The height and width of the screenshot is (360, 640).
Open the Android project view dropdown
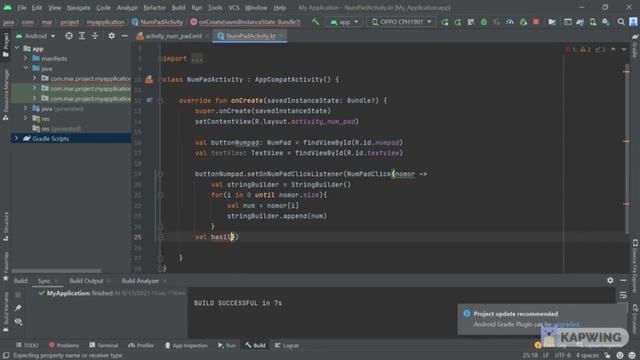click(x=36, y=36)
